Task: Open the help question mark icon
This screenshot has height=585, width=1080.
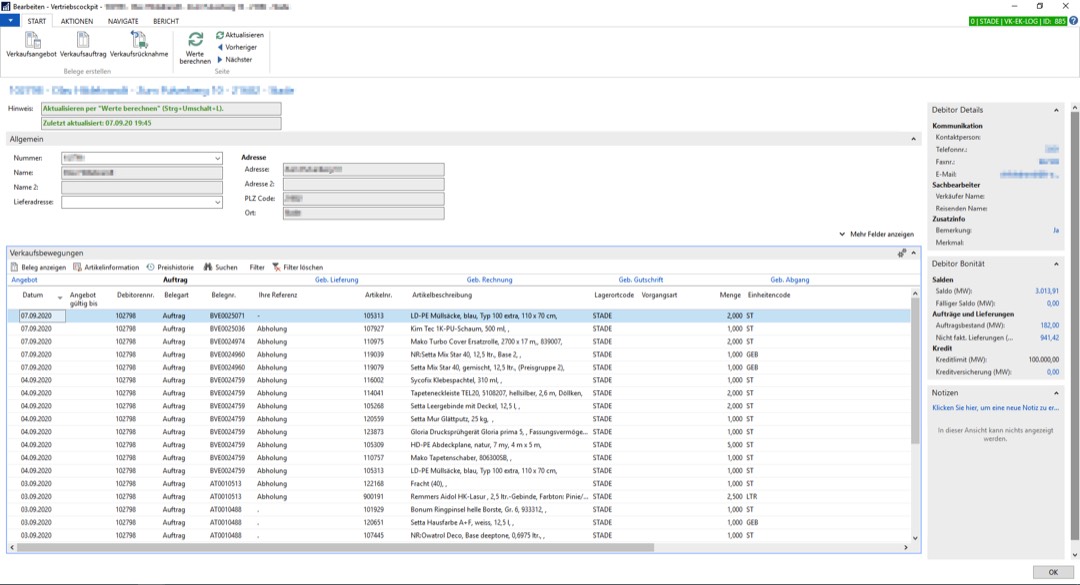Action: (x=1073, y=20)
